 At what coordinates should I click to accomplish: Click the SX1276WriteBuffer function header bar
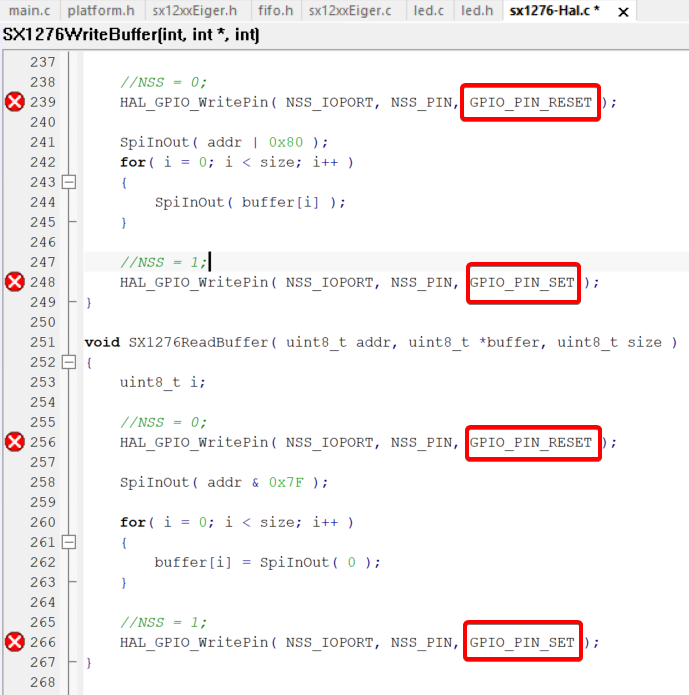130,35
